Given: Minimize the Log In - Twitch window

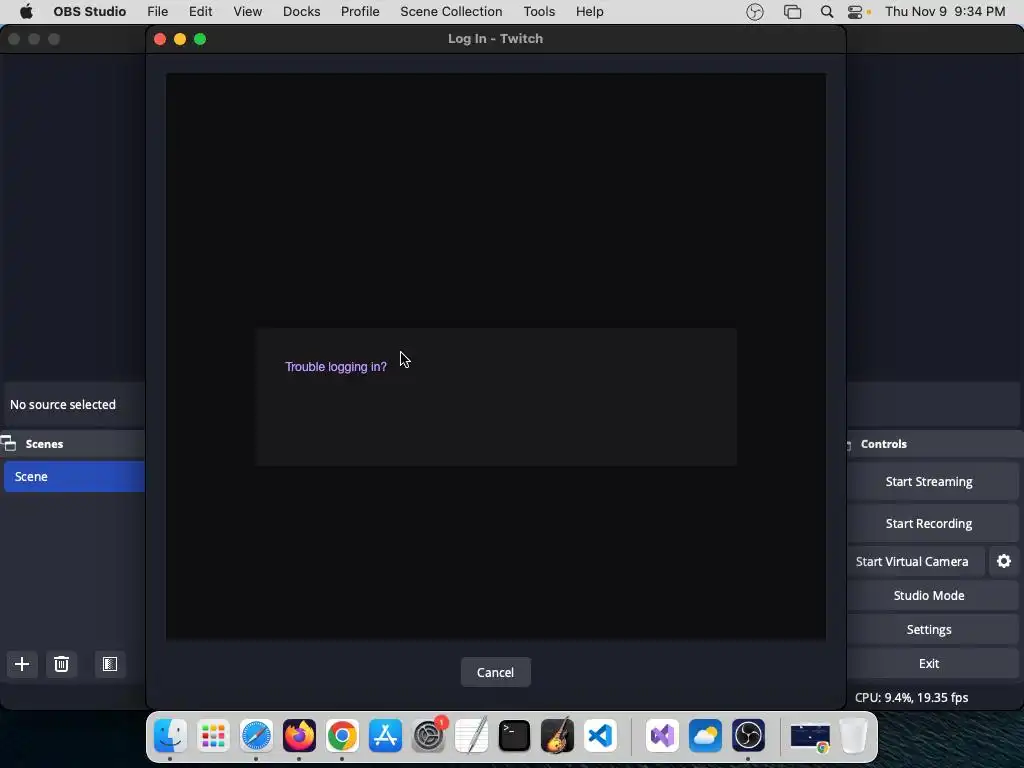Looking at the screenshot, I should tap(180, 39).
